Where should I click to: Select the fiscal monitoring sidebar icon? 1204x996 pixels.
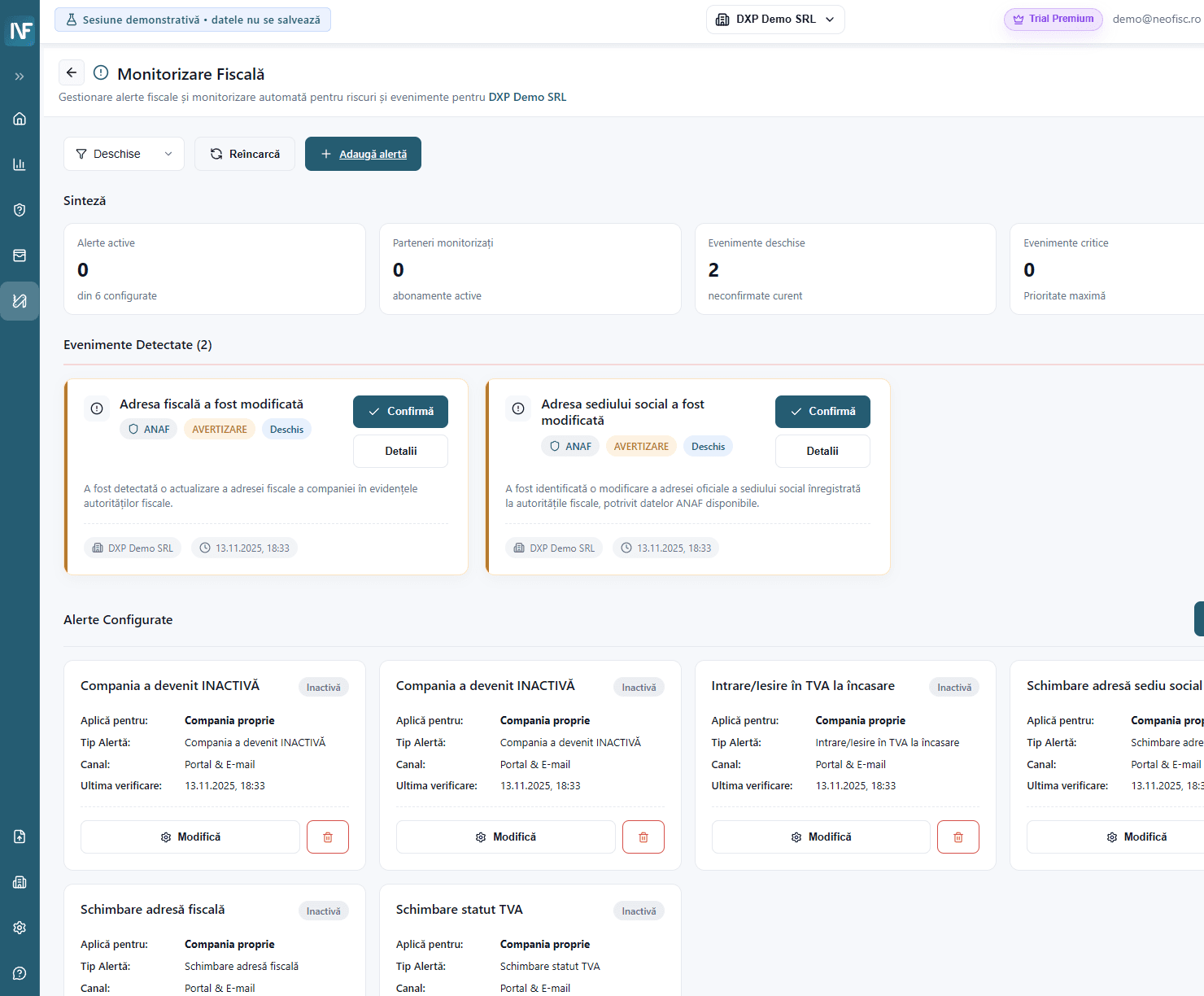pos(20,301)
